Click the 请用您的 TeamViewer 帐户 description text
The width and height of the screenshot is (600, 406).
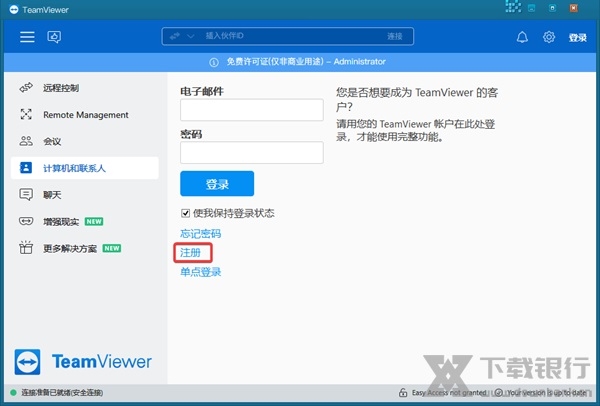tap(416, 130)
